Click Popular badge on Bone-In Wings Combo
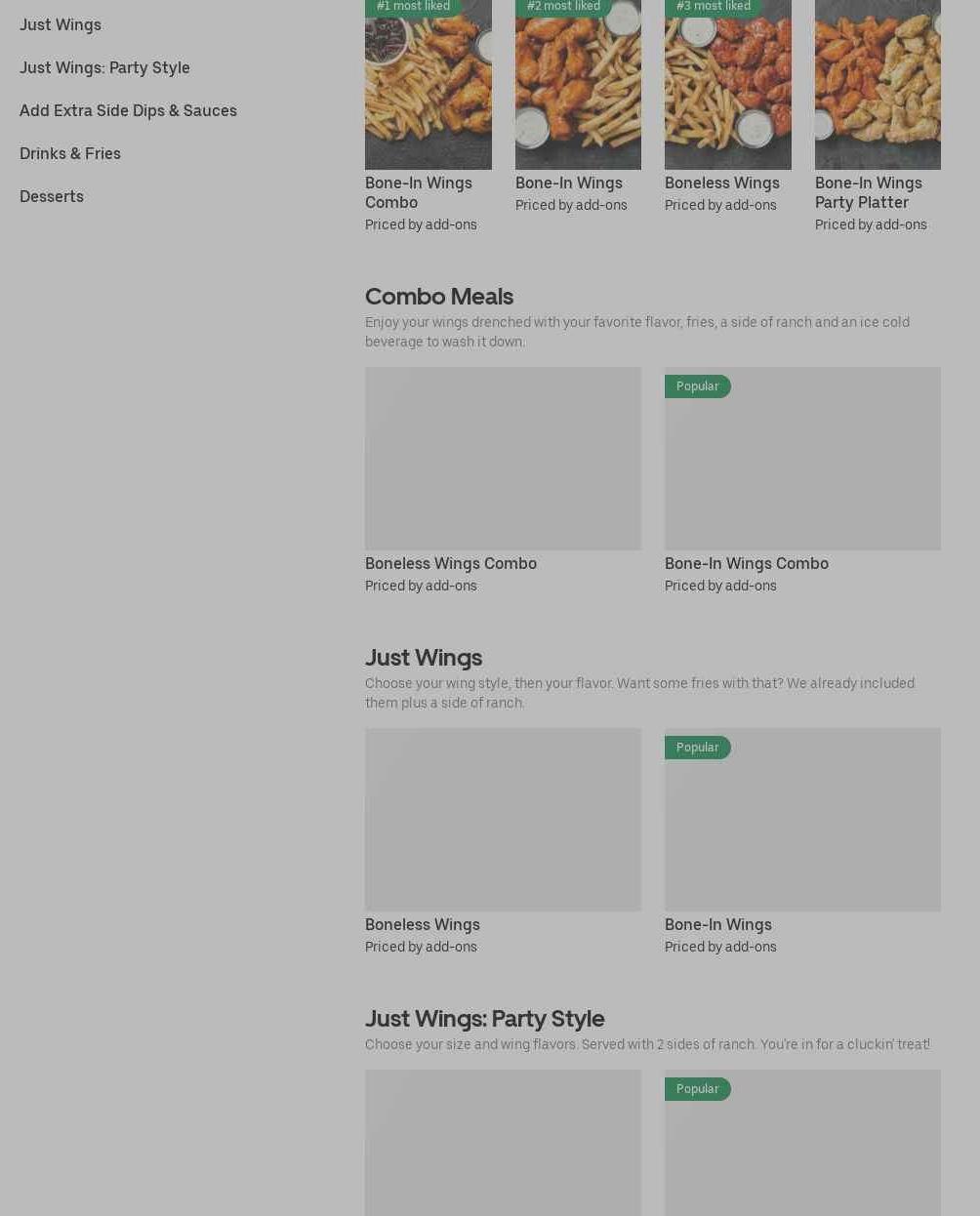 pyautogui.click(x=697, y=386)
